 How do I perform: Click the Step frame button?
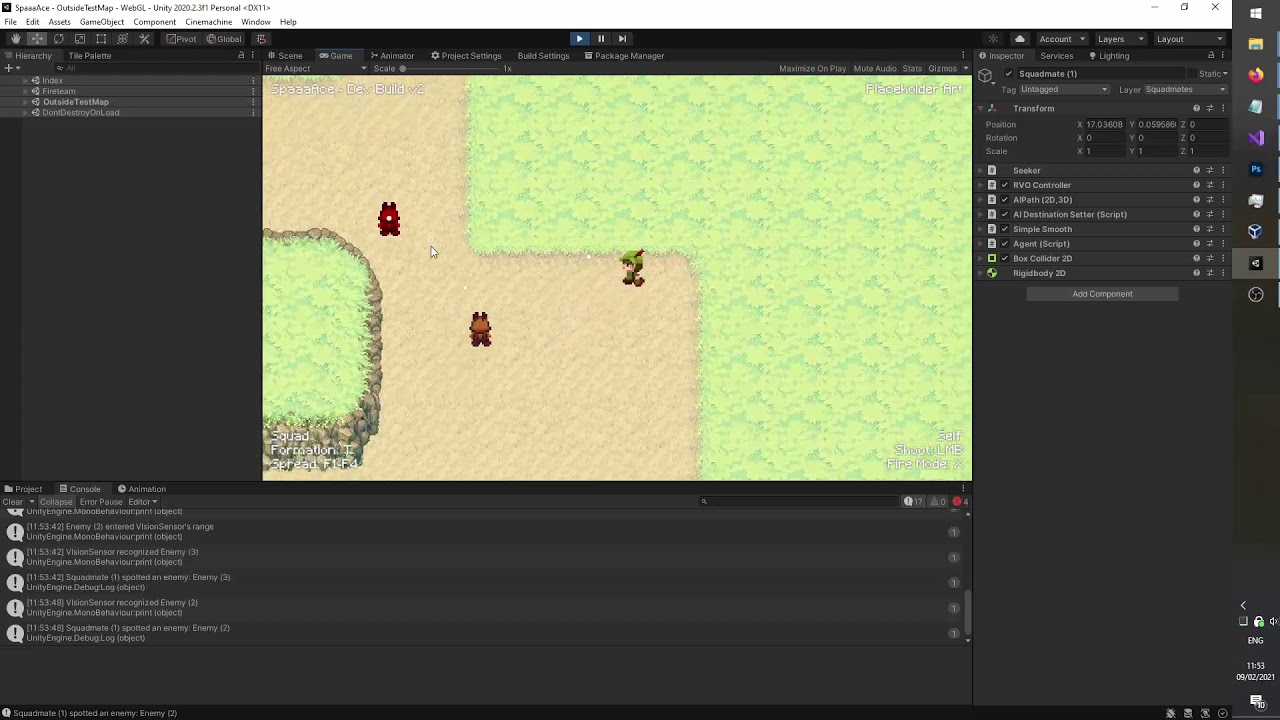622,39
